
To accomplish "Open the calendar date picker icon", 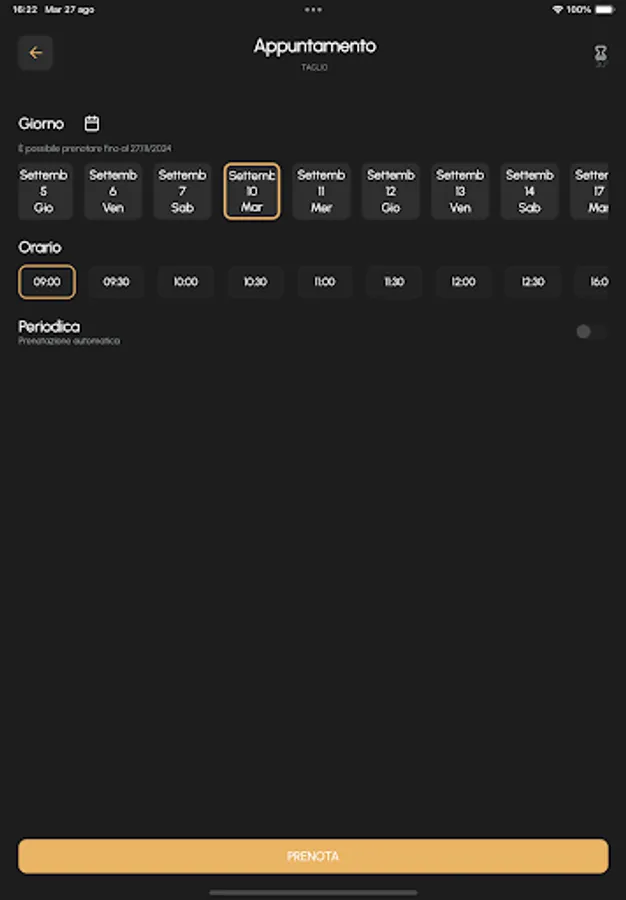I will 92,124.
